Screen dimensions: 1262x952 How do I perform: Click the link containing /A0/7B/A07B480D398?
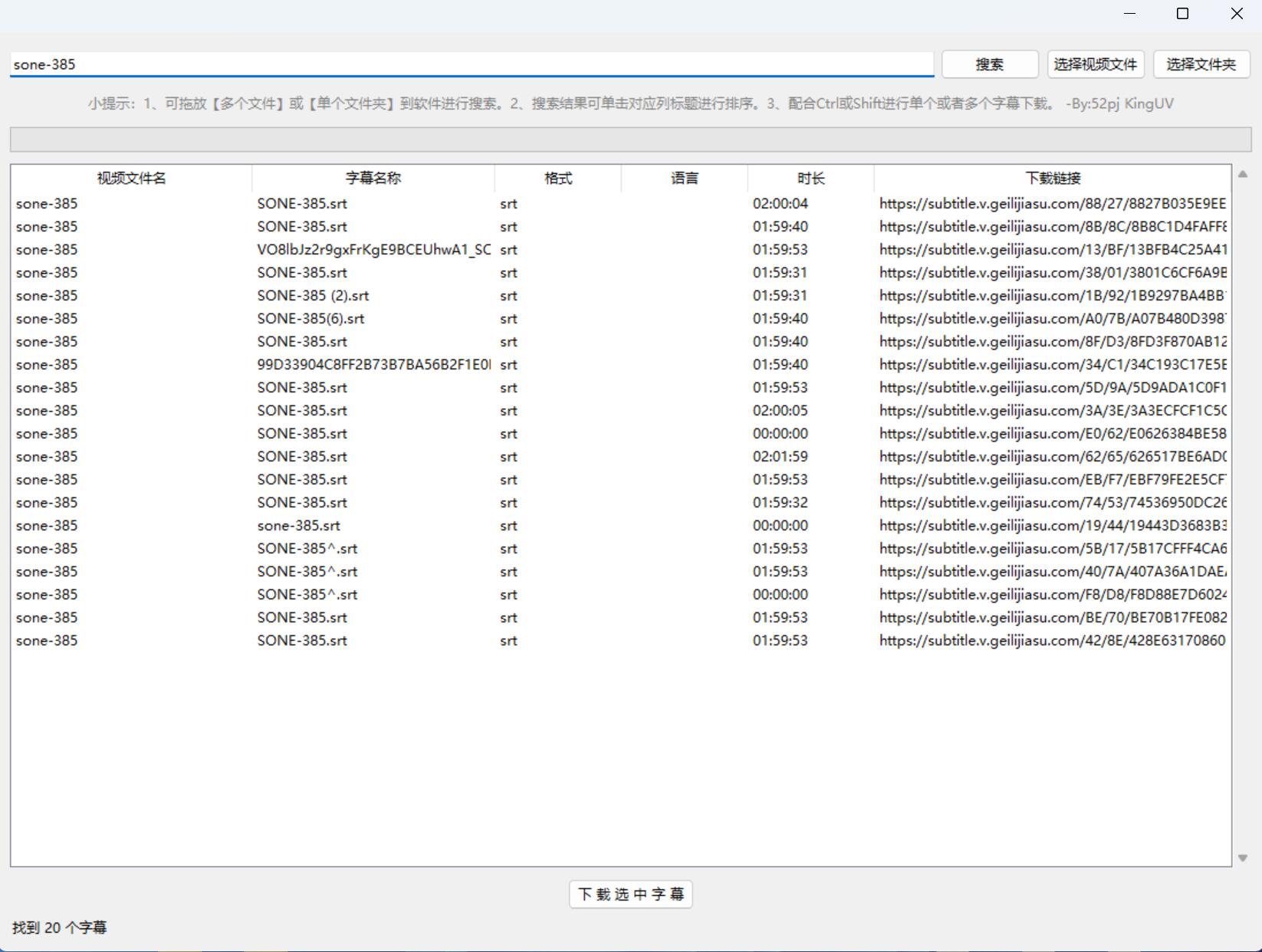(1053, 319)
